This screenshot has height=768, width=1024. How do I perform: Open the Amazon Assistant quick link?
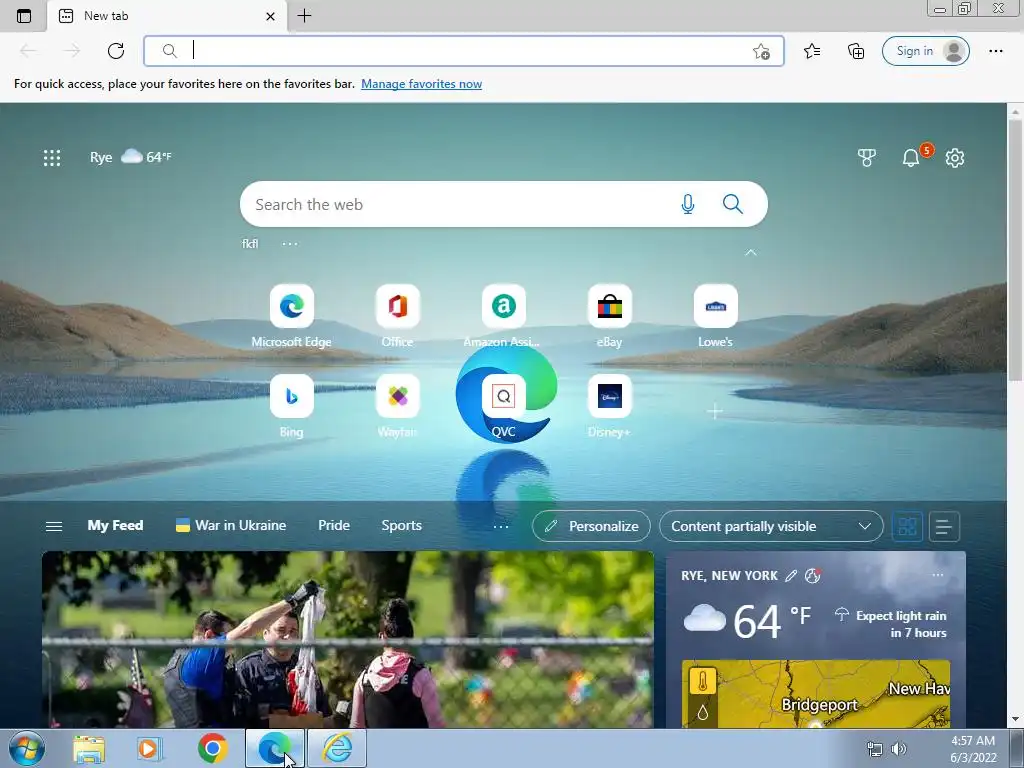(x=503, y=315)
